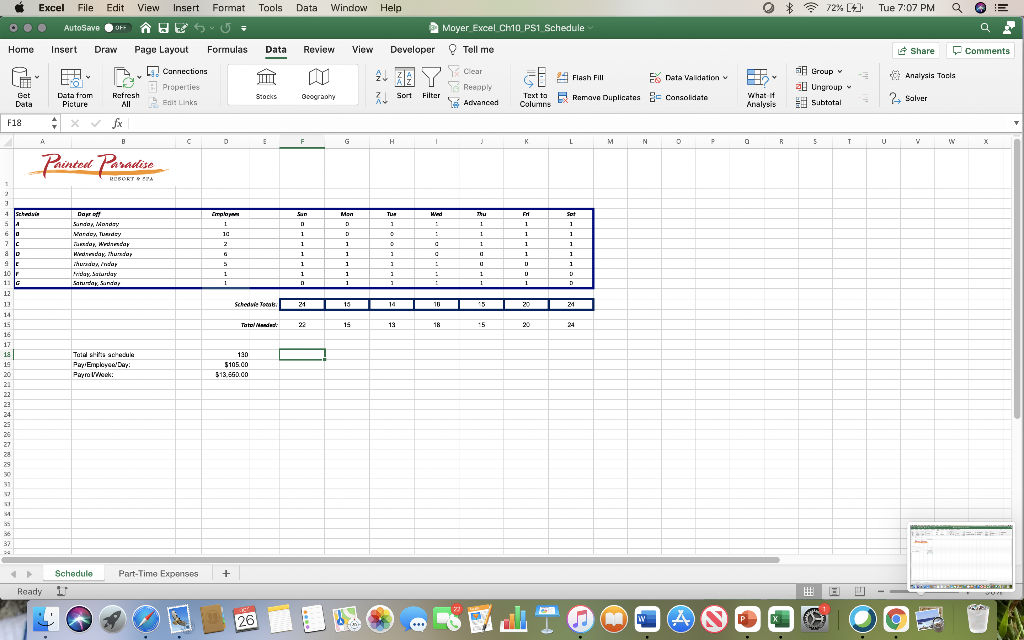This screenshot has height=640, width=1024.
Task: Click the Get Data icon
Action: [22, 79]
